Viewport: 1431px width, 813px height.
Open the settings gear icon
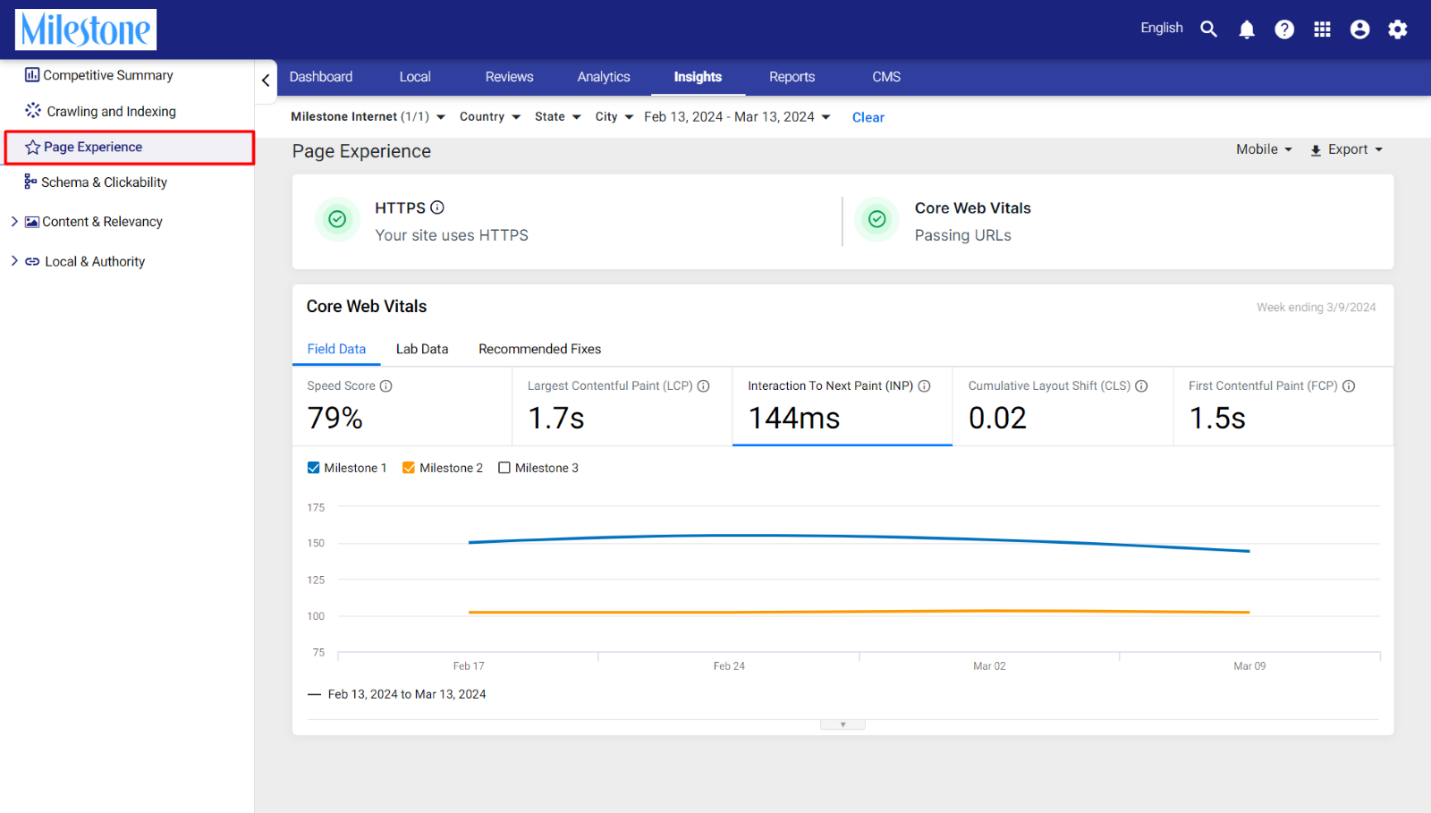tap(1398, 30)
